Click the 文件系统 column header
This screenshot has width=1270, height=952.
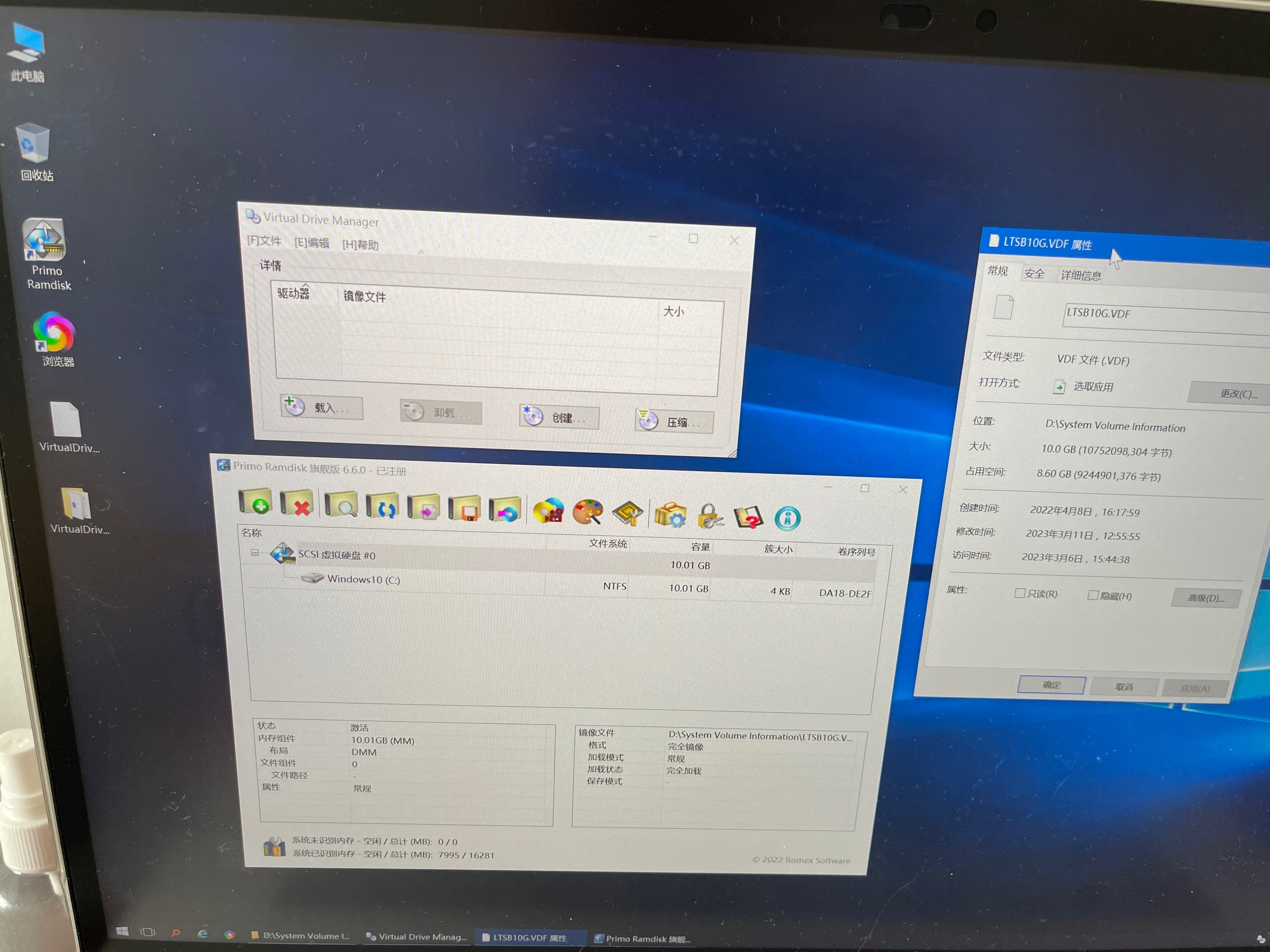(x=608, y=543)
